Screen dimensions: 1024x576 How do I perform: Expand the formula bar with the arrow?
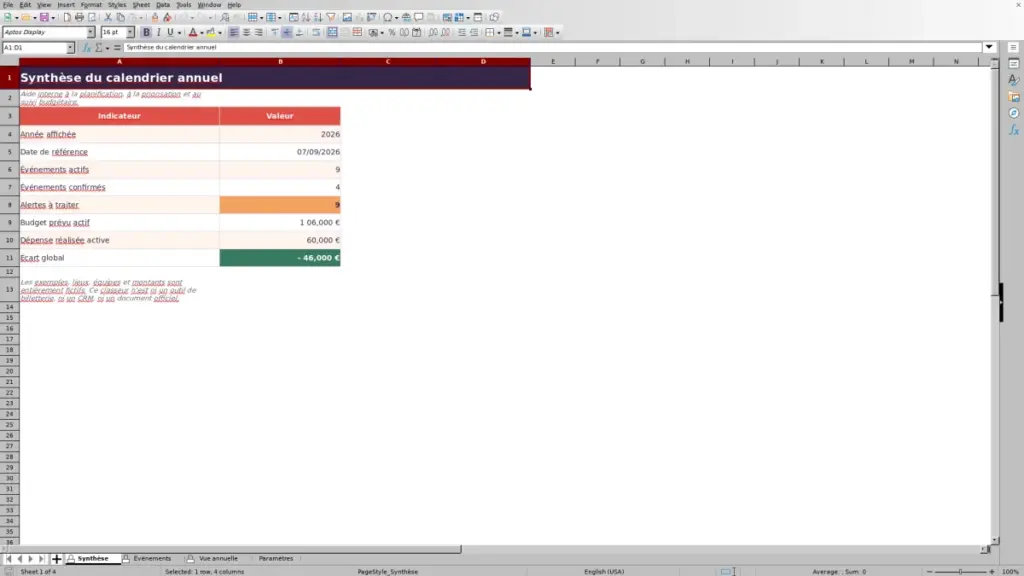(x=989, y=48)
